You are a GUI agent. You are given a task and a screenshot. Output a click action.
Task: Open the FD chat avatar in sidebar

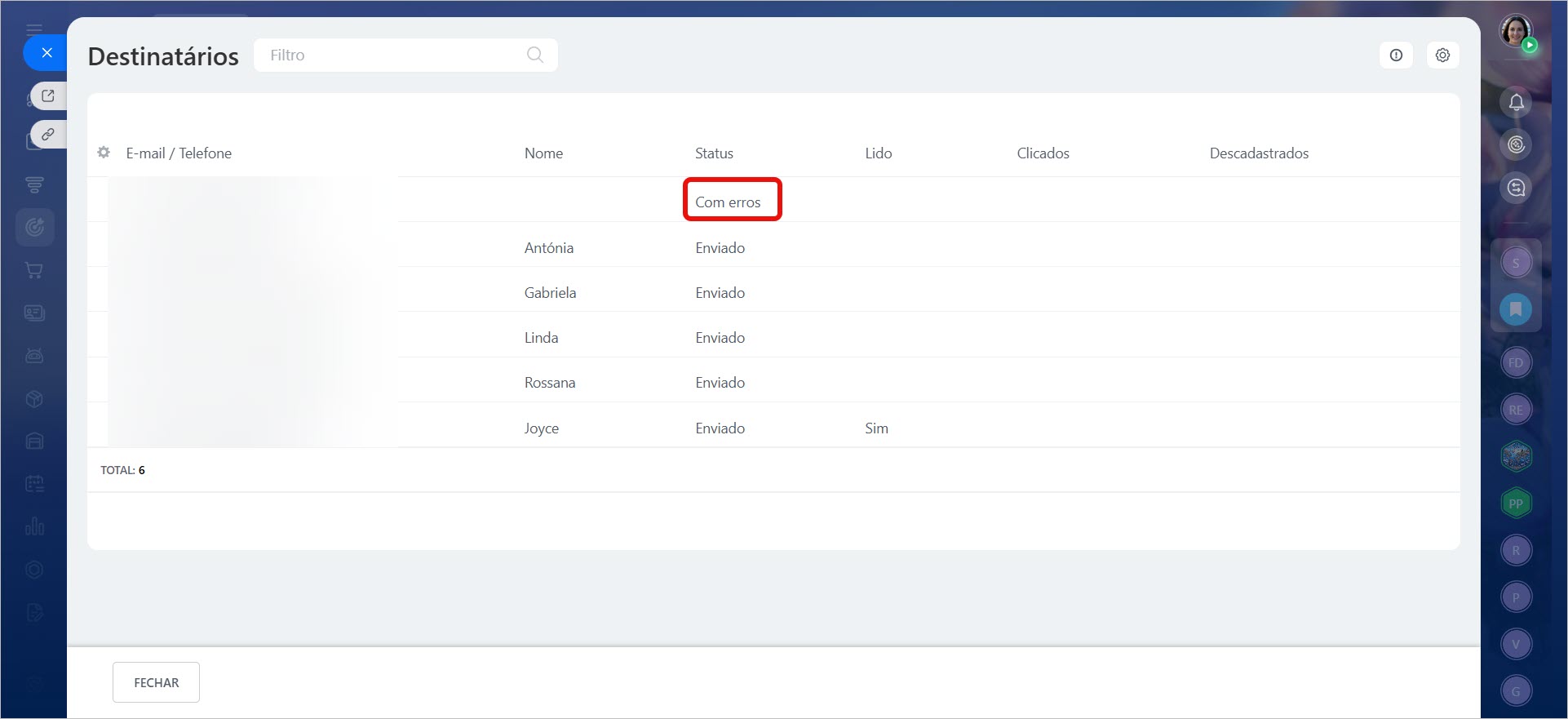coord(1516,363)
